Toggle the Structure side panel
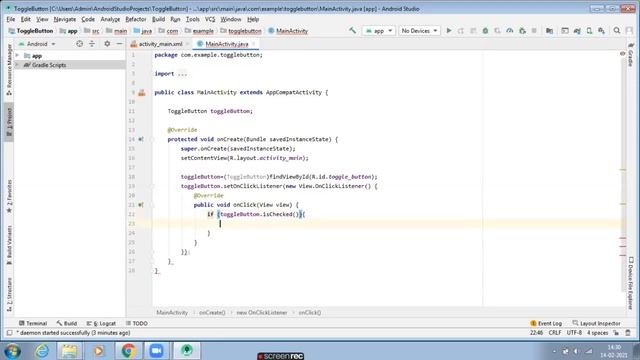 9,294
